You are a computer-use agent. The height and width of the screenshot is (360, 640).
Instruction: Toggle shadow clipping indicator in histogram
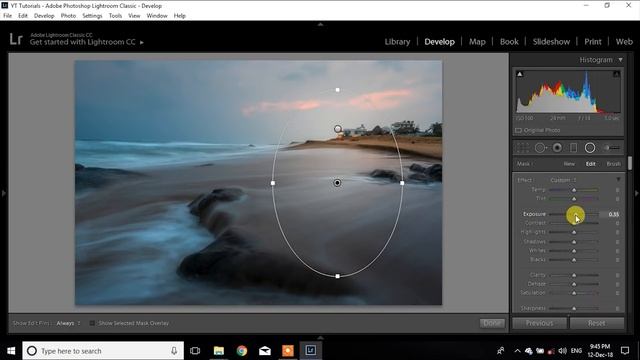pos(520,74)
